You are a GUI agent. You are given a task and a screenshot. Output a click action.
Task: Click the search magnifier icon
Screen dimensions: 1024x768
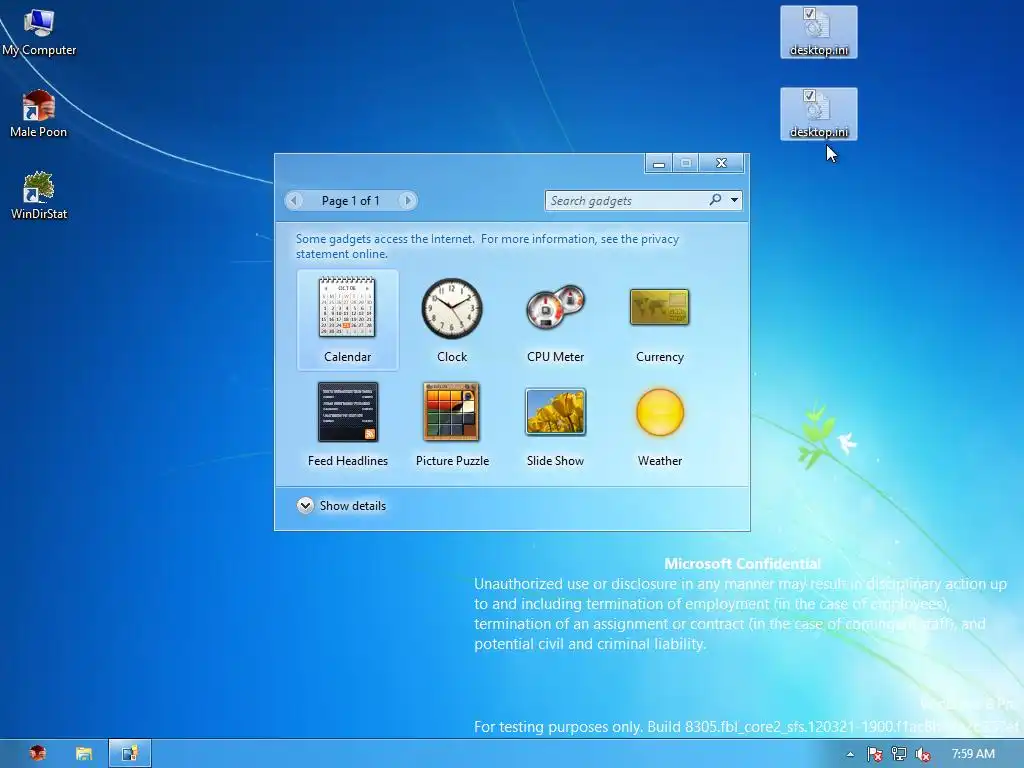[x=716, y=200]
